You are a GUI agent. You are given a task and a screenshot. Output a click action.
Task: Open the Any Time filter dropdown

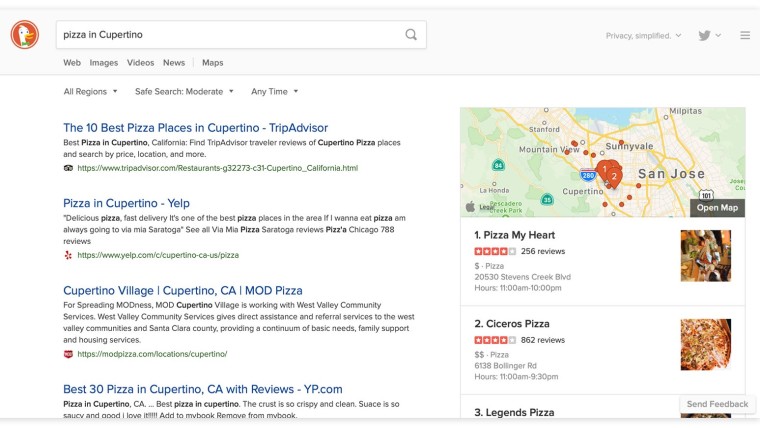[274, 92]
